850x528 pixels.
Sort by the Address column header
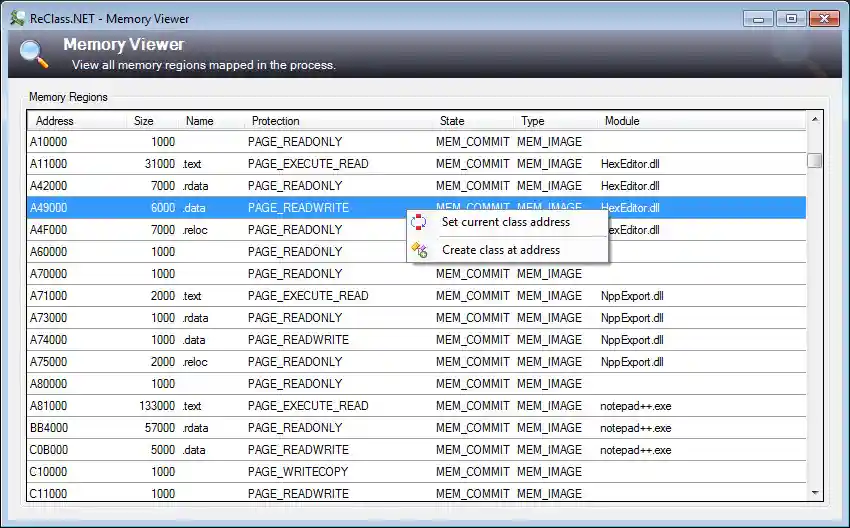click(55, 121)
